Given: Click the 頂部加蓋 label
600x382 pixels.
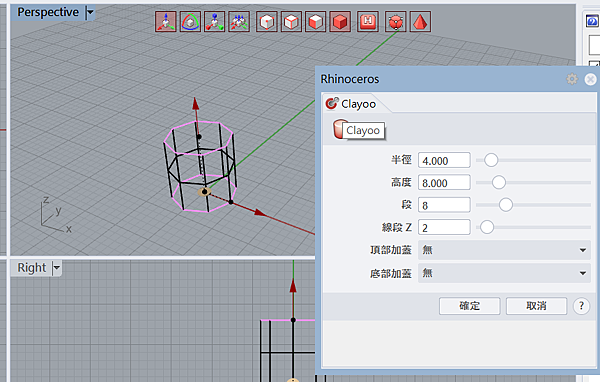Looking at the screenshot, I should (391, 250).
